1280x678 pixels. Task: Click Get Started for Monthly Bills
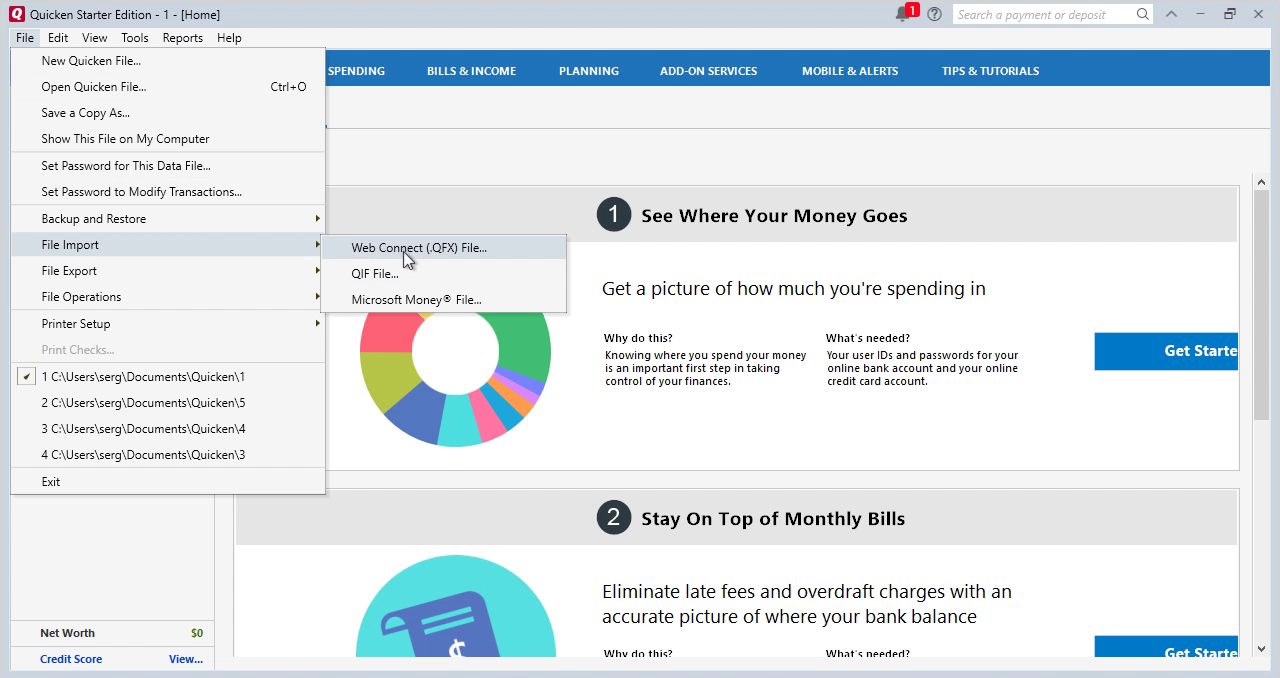[1166, 648]
